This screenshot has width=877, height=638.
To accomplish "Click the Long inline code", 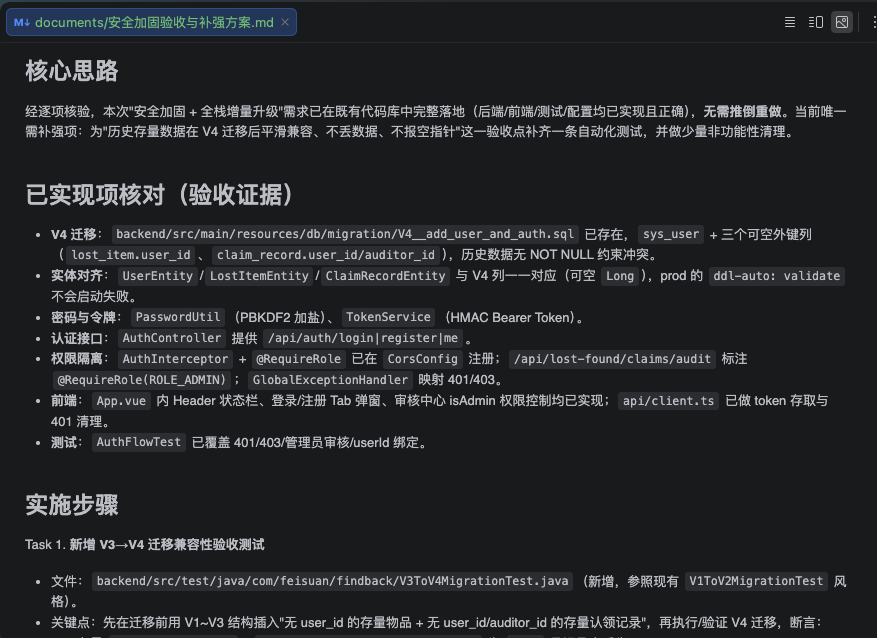I will click(x=620, y=276).
